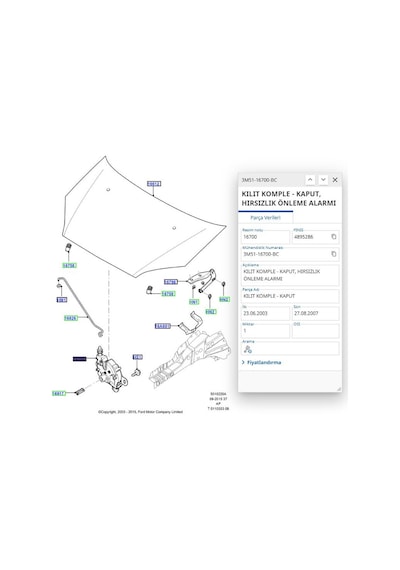
Task: Select the hood latch assembly drawing
Action: coord(111,369)
